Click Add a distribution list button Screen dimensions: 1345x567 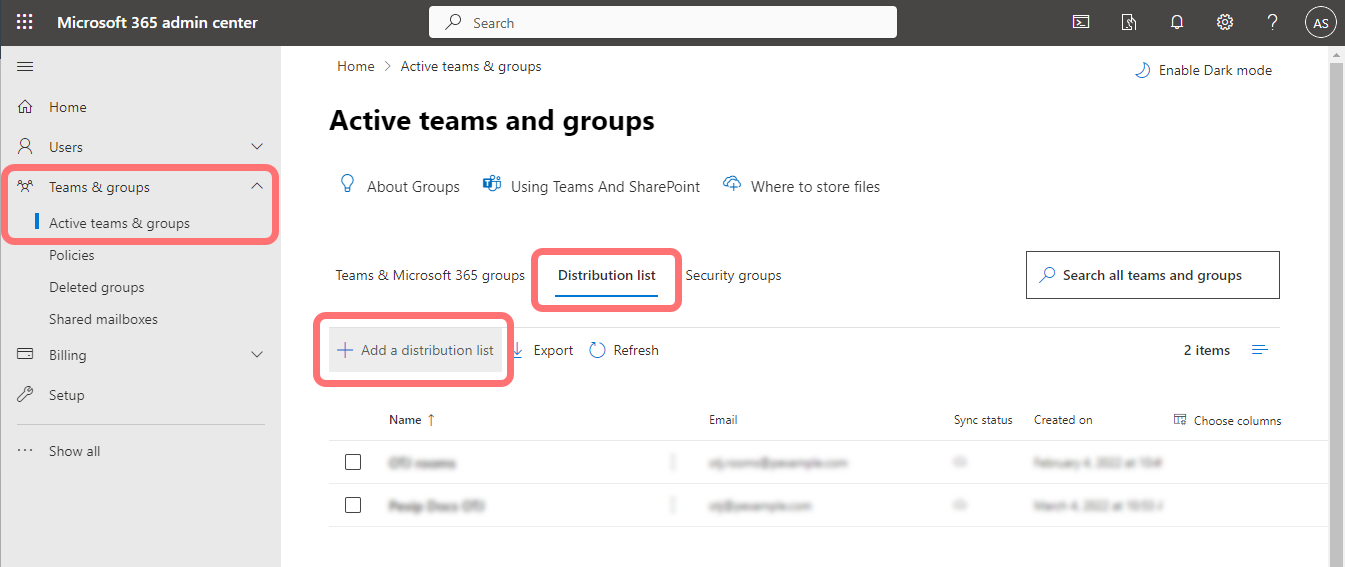click(415, 350)
